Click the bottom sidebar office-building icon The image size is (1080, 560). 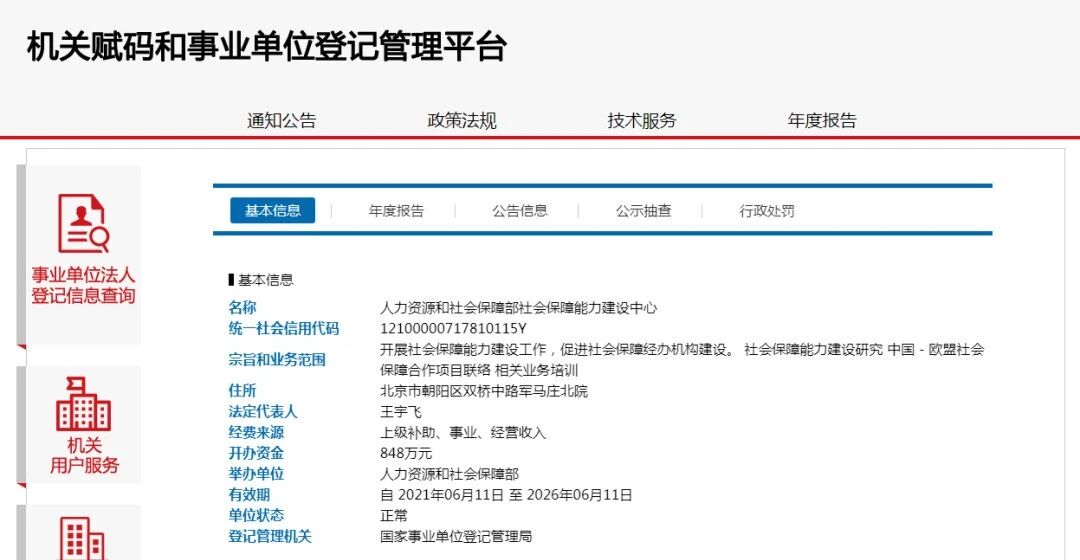click(x=83, y=539)
